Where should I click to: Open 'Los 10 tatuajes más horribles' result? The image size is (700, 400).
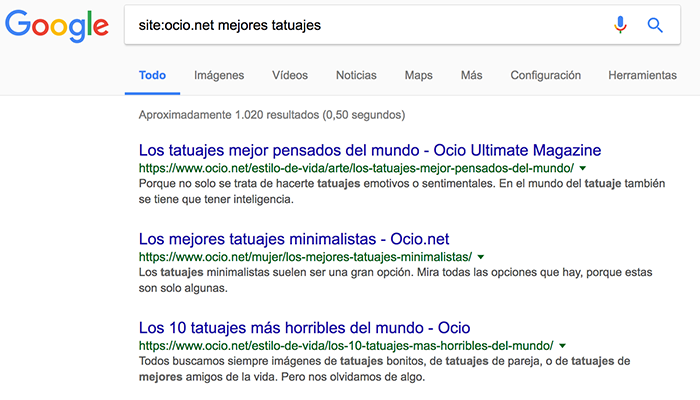click(304, 327)
